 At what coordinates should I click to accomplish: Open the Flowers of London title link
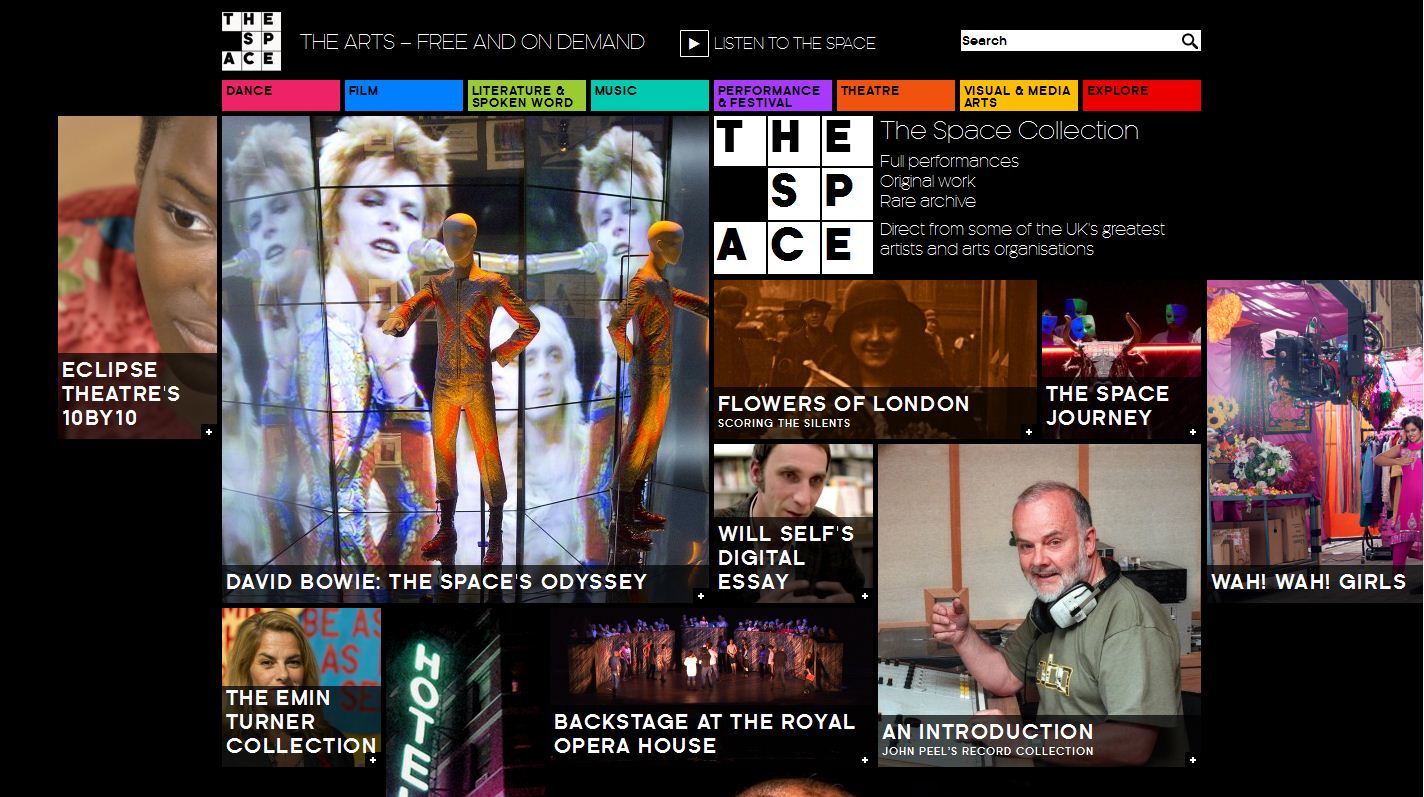coord(844,404)
